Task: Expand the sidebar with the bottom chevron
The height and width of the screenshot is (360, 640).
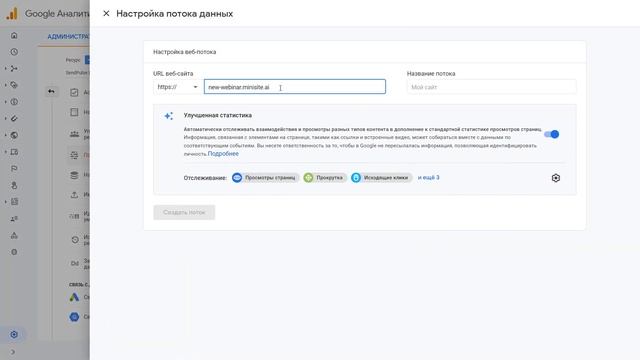Action: [x=13, y=352]
